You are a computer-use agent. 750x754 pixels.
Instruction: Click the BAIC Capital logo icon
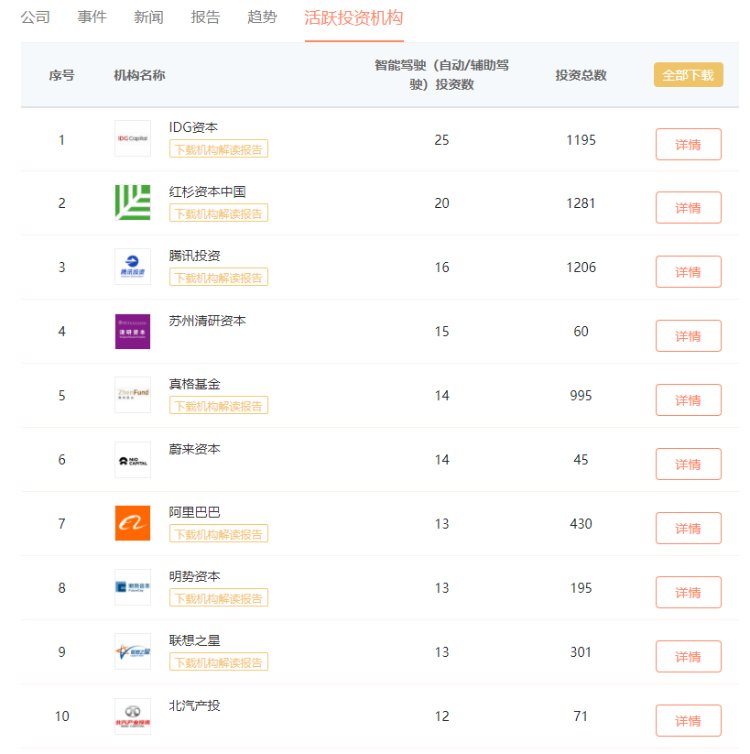[x=132, y=716]
